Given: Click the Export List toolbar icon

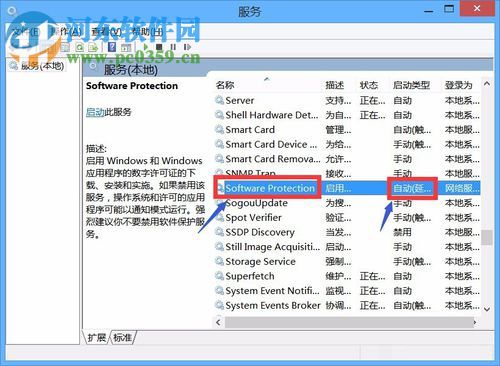Looking at the screenshot, I should pos(94,47).
